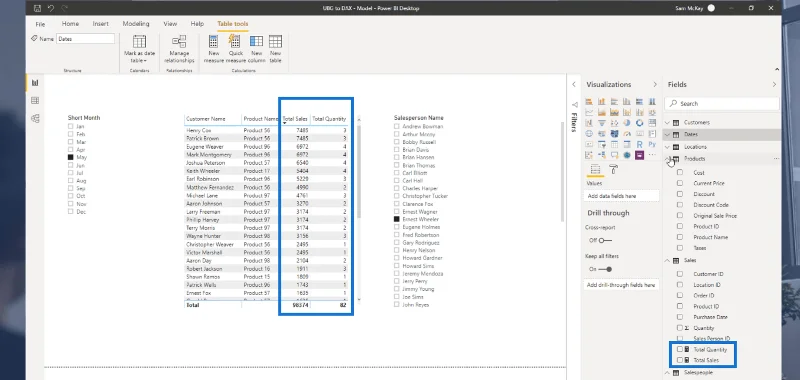This screenshot has width=800, height=380.
Task: Check the Total Quantity field checkbox
Action: tap(680, 349)
